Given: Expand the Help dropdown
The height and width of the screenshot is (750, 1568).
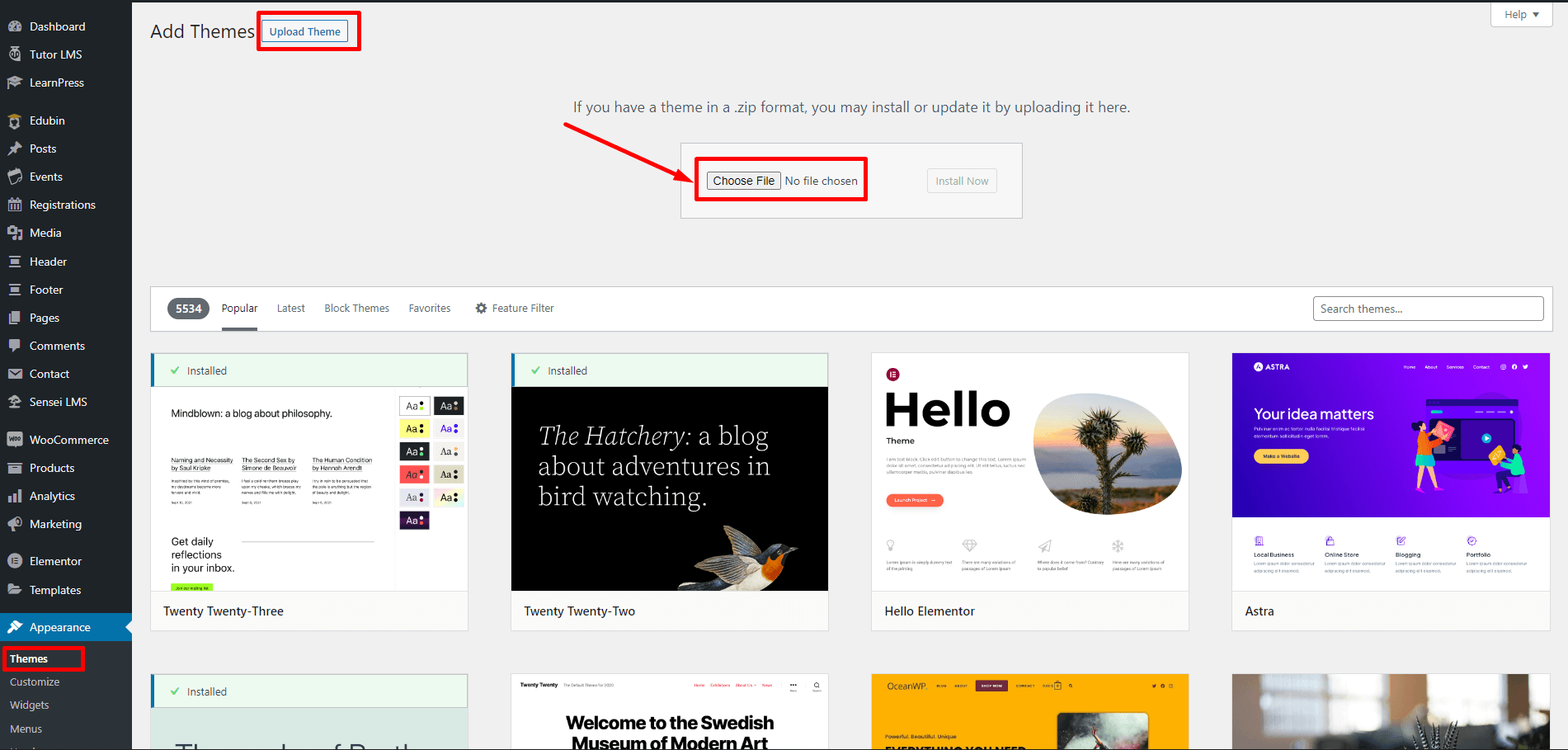Looking at the screenshot, I should (1521, 15).
